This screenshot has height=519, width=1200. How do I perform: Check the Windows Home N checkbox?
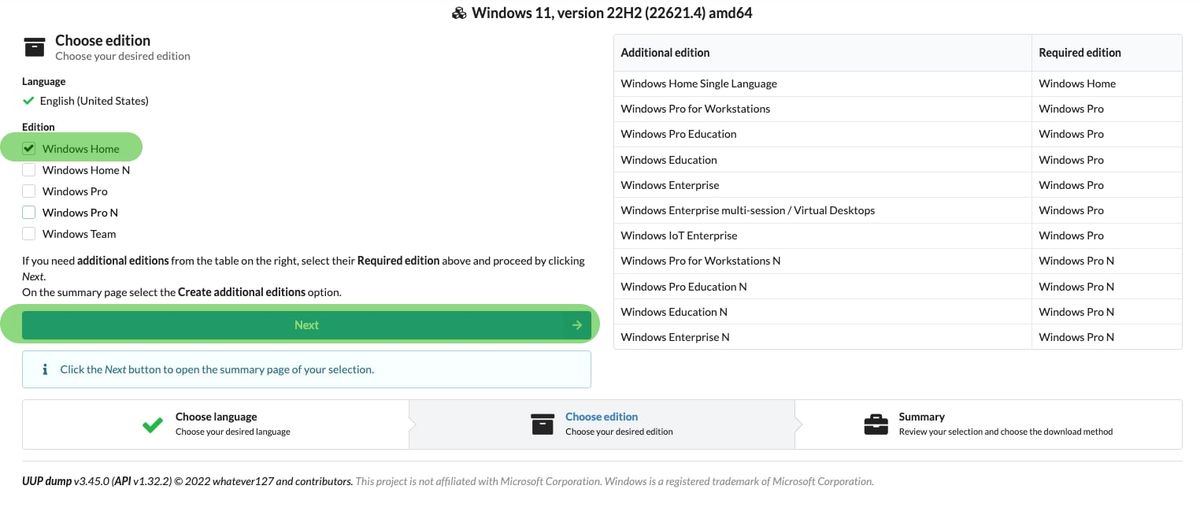point(29,170)
